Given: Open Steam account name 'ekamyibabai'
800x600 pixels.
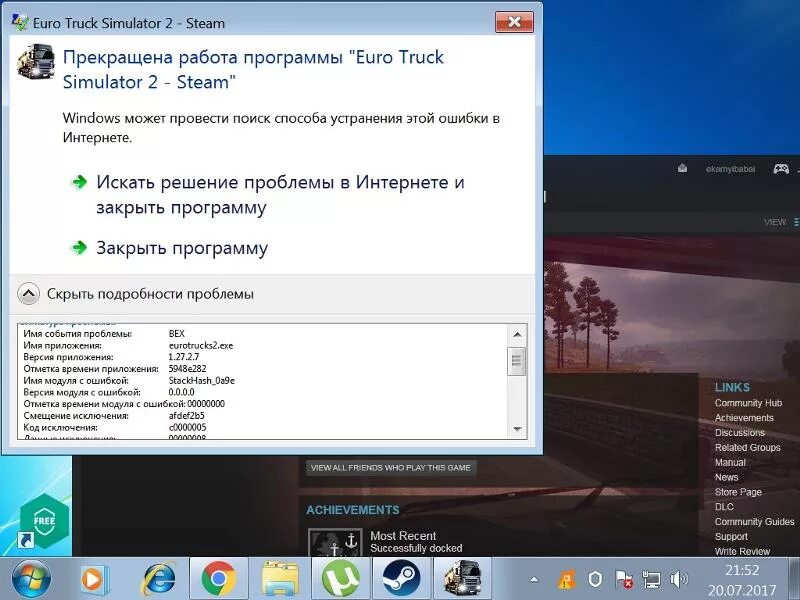Looking at the screenshot, I should (731, 169).
